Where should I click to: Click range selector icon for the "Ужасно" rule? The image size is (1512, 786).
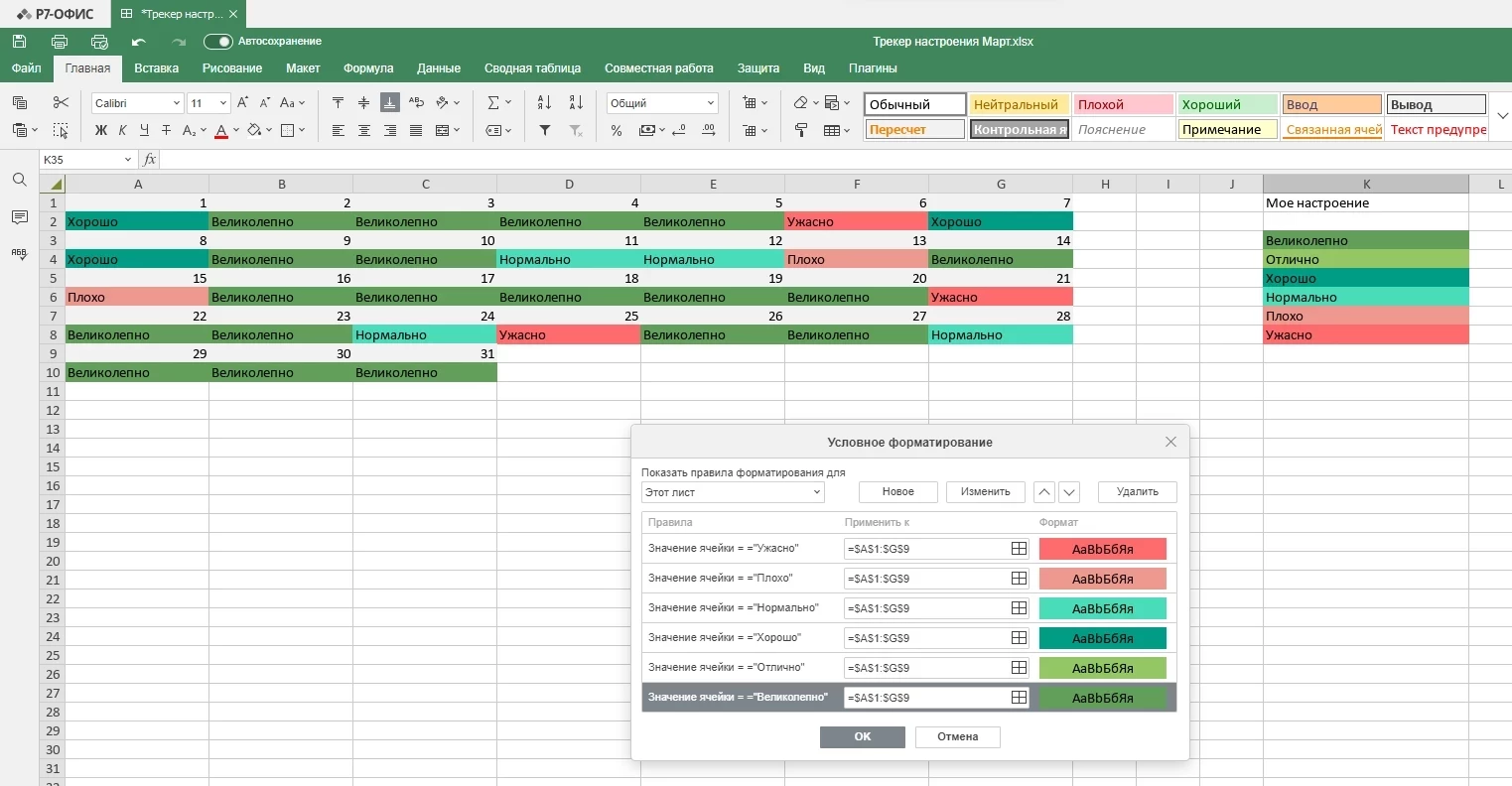(x=1019, y=549)
